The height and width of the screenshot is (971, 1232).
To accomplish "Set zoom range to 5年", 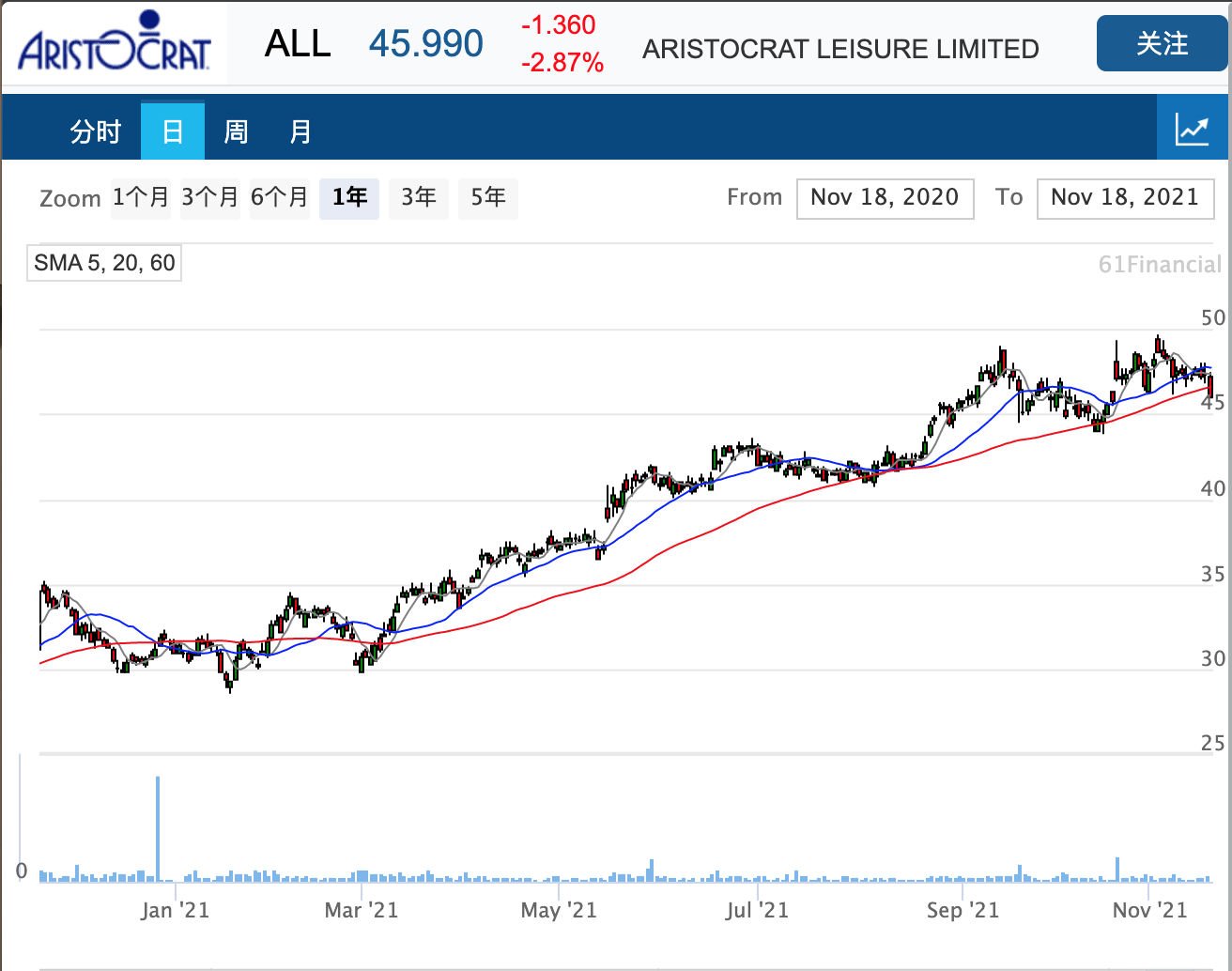I will pos(488,198).
